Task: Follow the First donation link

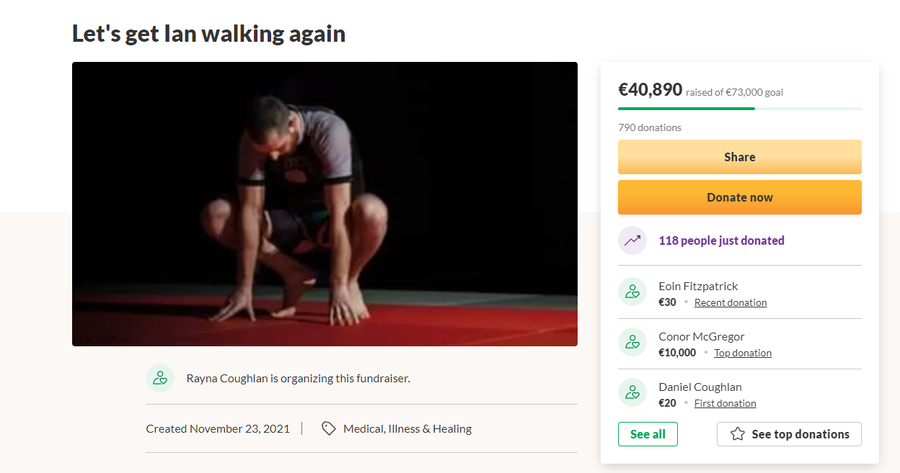Action: (725, 403)
